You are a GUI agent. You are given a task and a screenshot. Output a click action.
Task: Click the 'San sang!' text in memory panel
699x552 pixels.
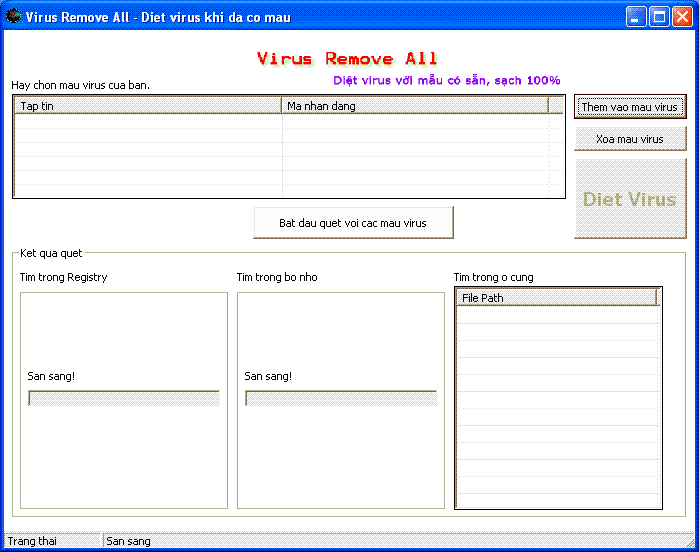point(268,376)
